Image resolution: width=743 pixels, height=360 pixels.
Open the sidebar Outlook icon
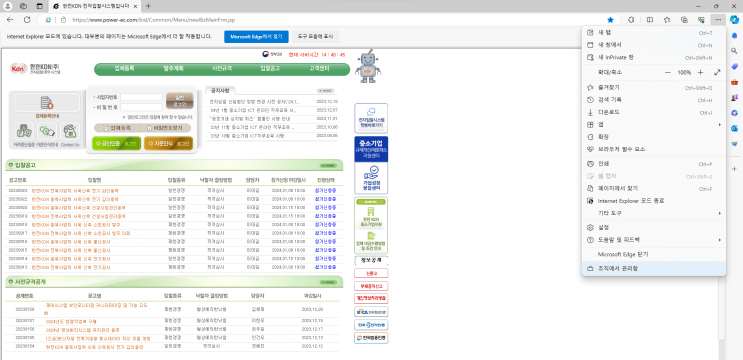tap(734, 128)
